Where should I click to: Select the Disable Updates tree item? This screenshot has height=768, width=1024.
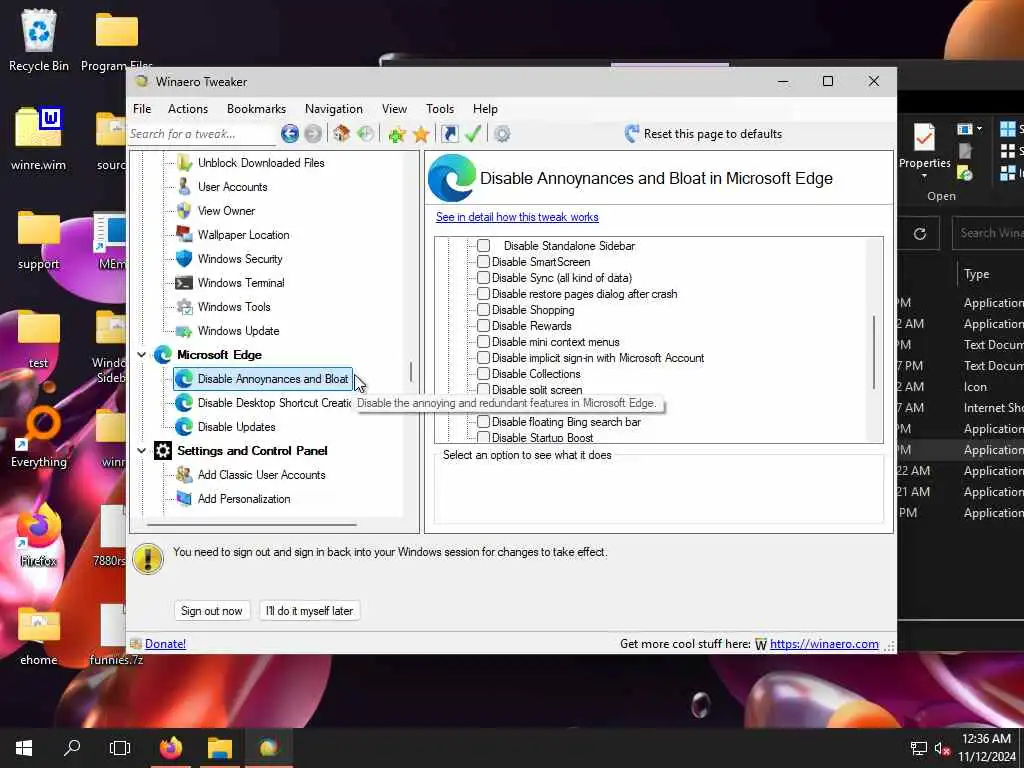coord(236,427)
